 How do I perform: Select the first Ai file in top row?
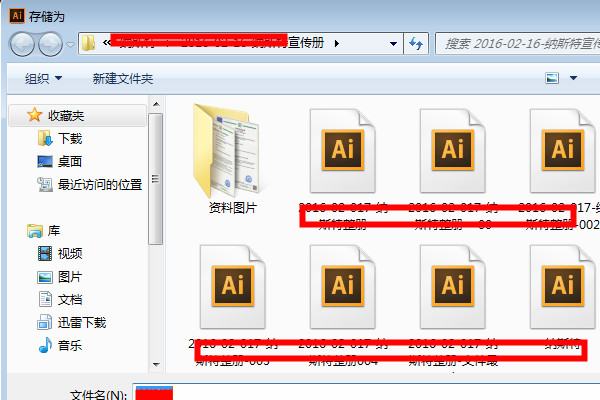pyautogui.click(x=342, y=168)
